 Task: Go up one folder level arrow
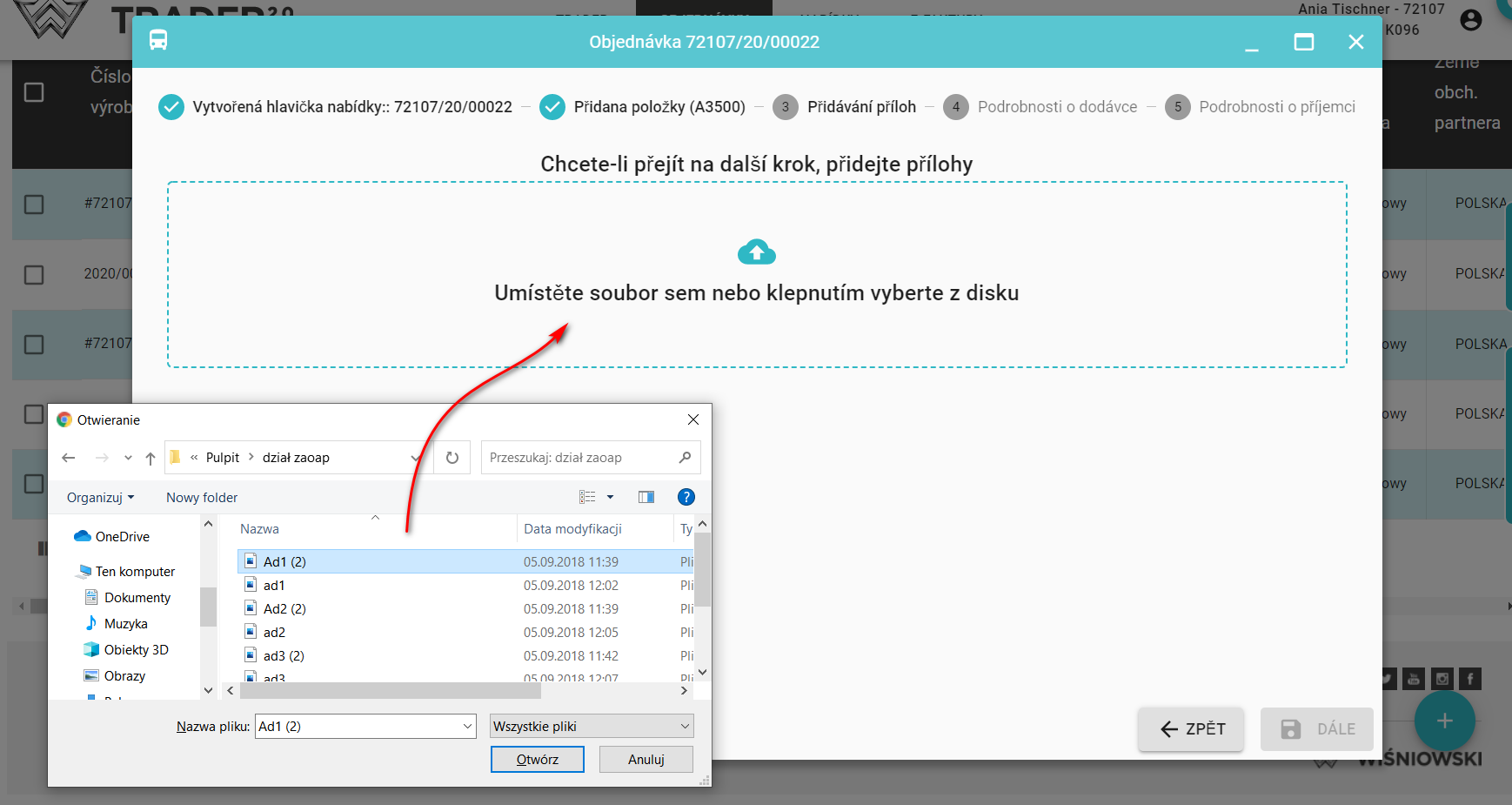click(x=151, y=458)
